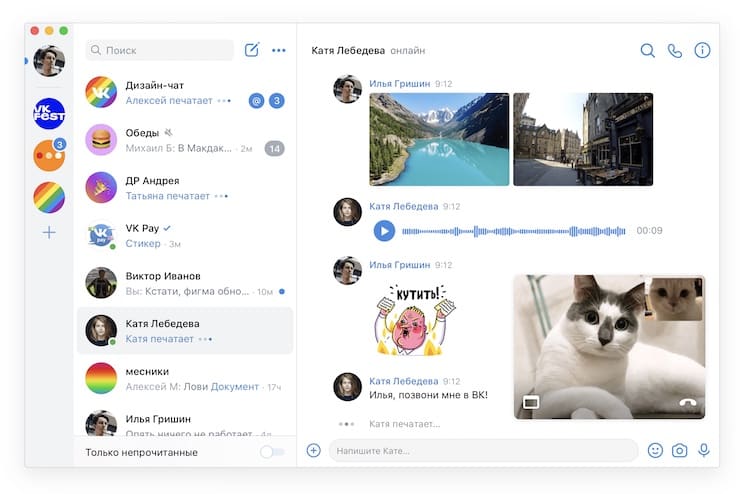Open the месники conversation

click(x=185, y=378)
